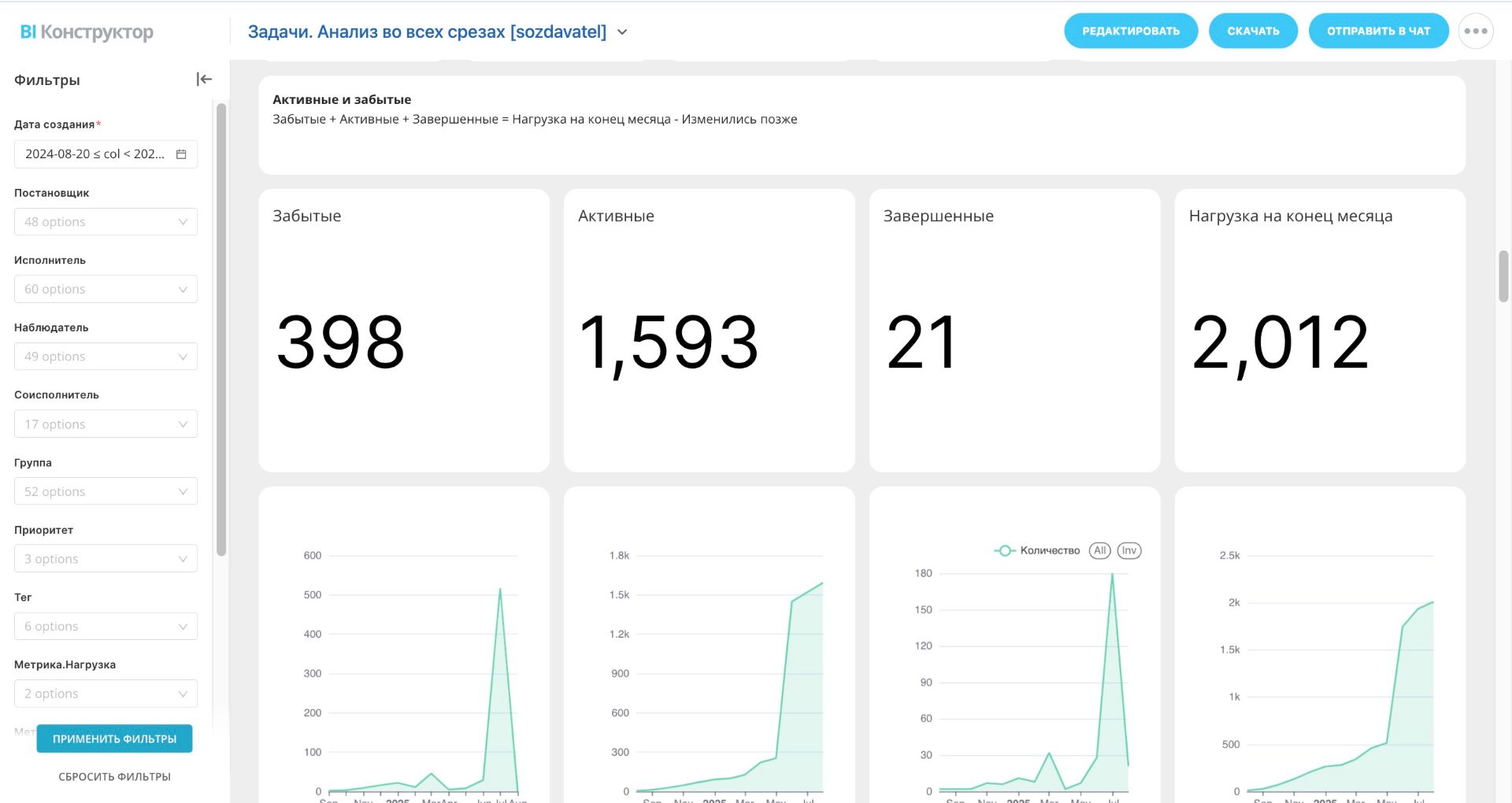Collapse the filters panel arrow icon
The height and width of the screenshot is (803, 1512).
click(x=204, y=79)
